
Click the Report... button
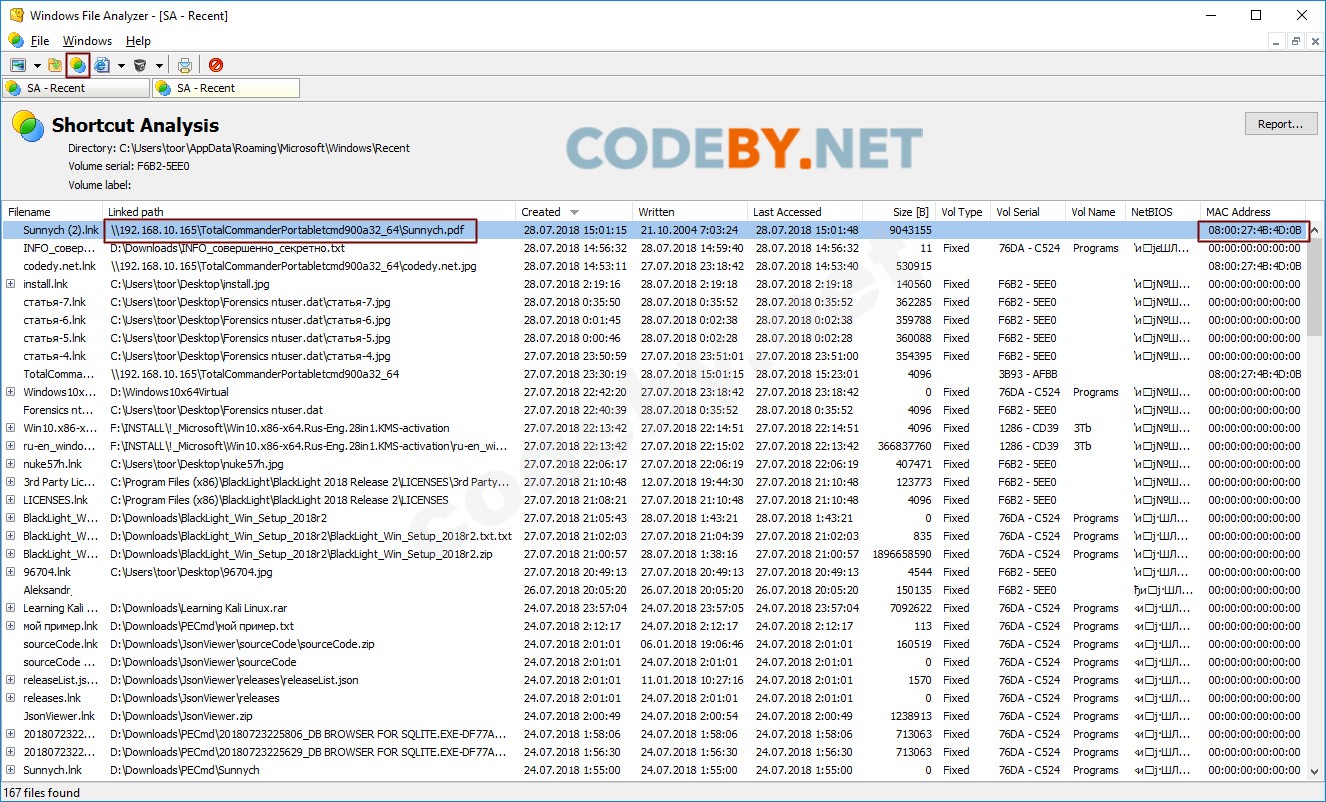click(1280, 124)
